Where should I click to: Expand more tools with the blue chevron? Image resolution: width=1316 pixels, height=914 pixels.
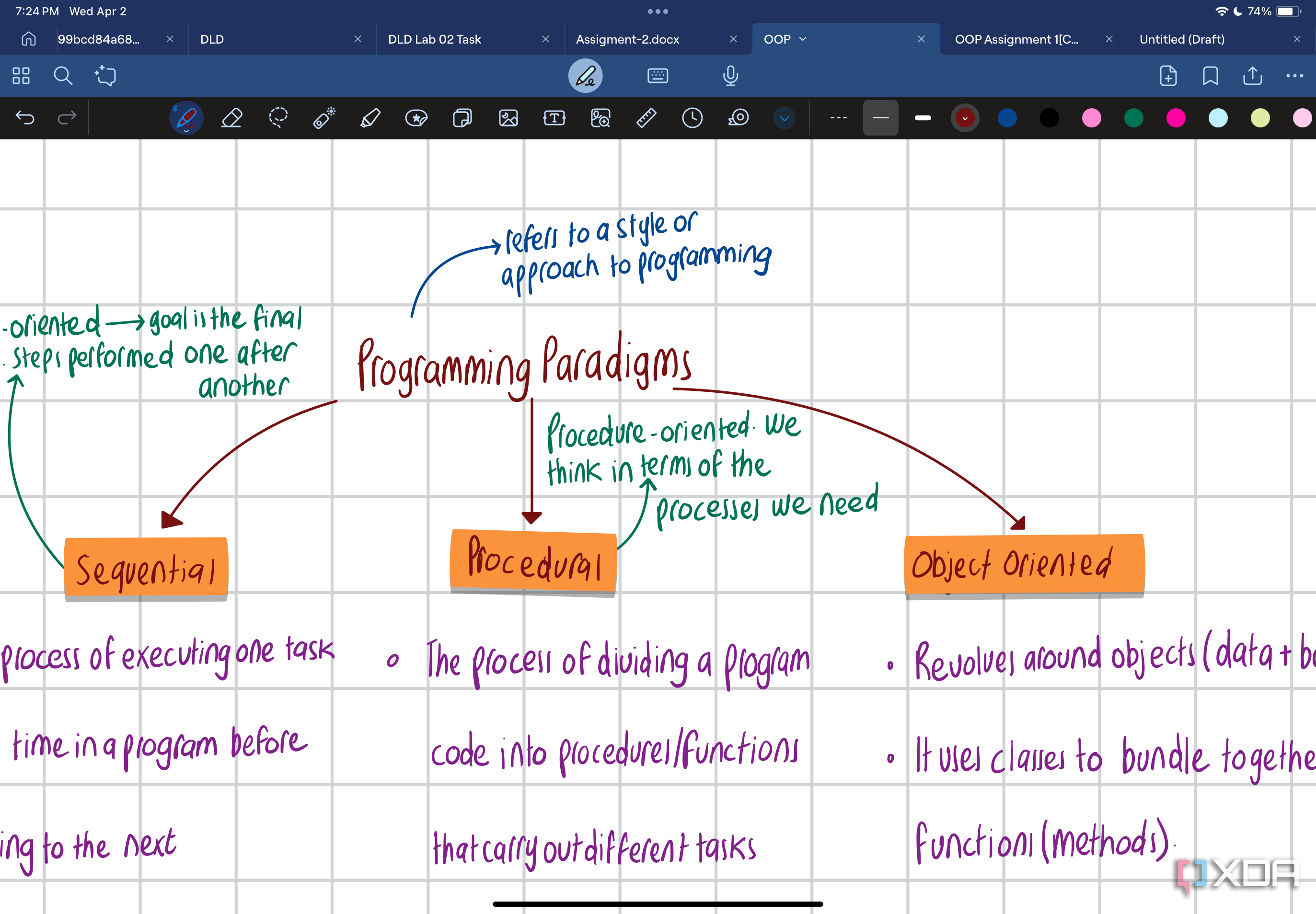[785, 118]
